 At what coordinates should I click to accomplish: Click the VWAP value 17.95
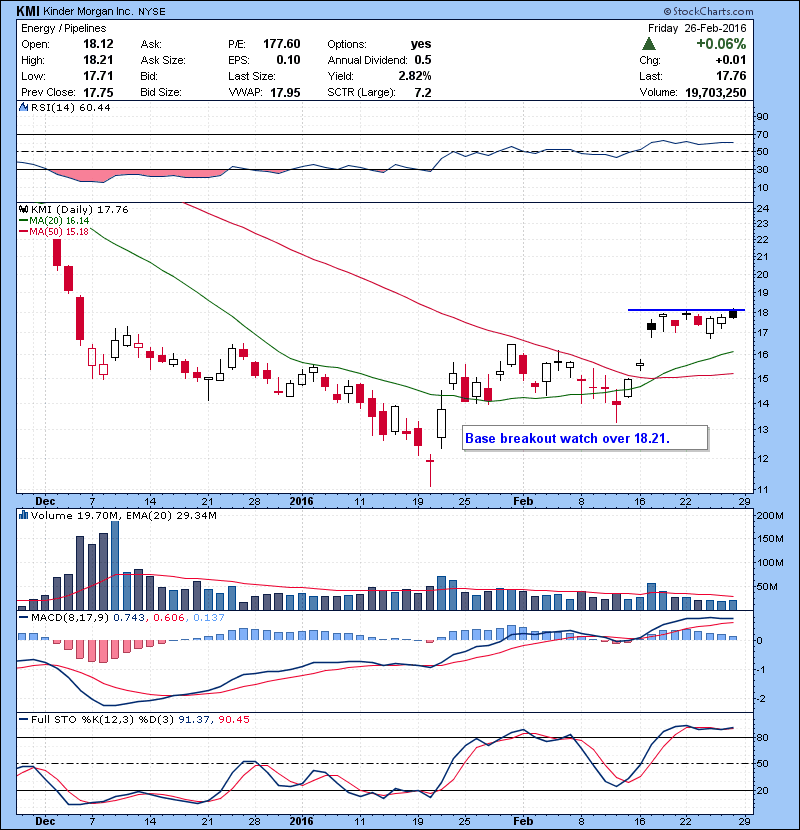click(x=285, y=92)
